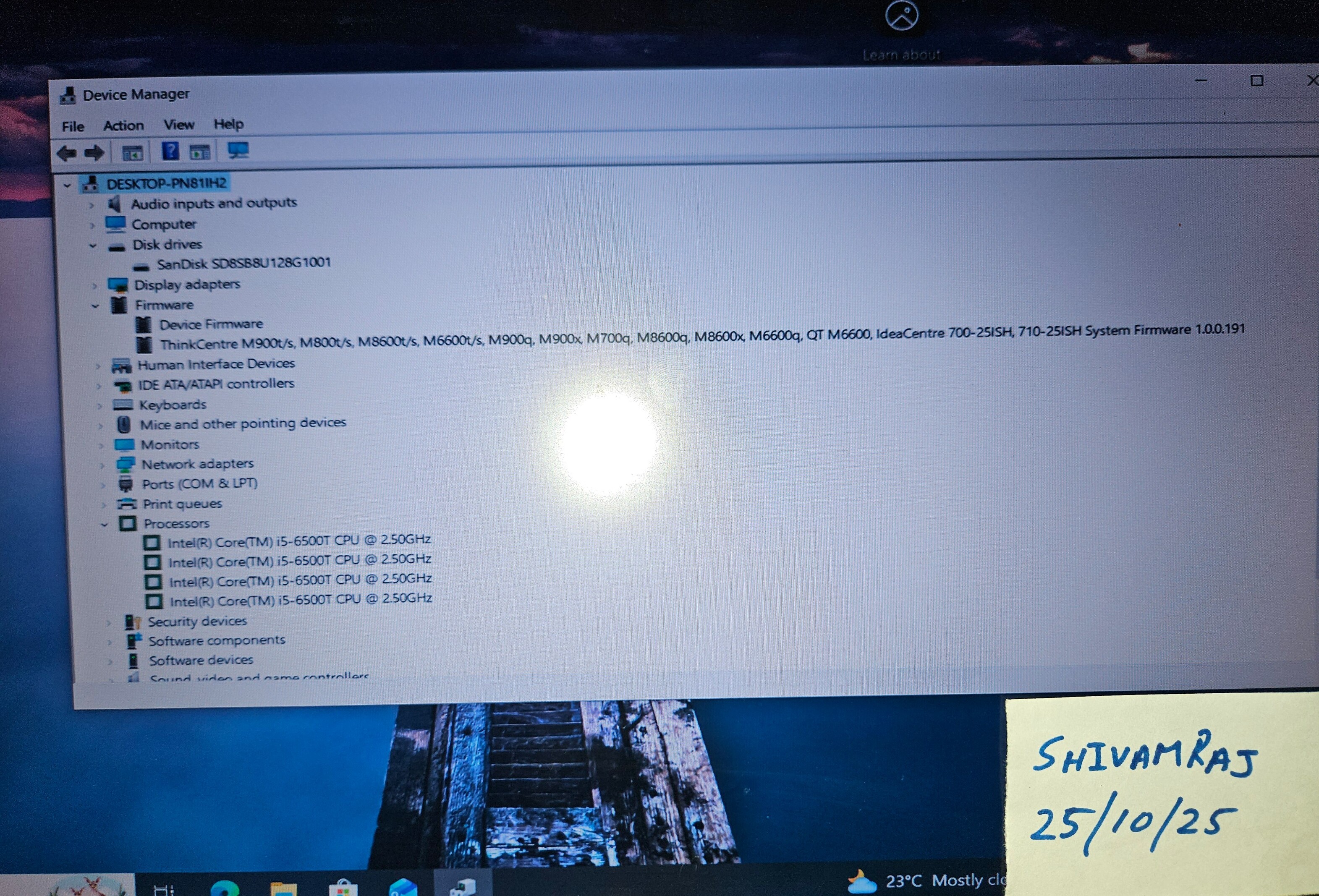This screenshot has width=1319, height=896.
Task: Collapse the Firmware category
Action: click(95, 306)
